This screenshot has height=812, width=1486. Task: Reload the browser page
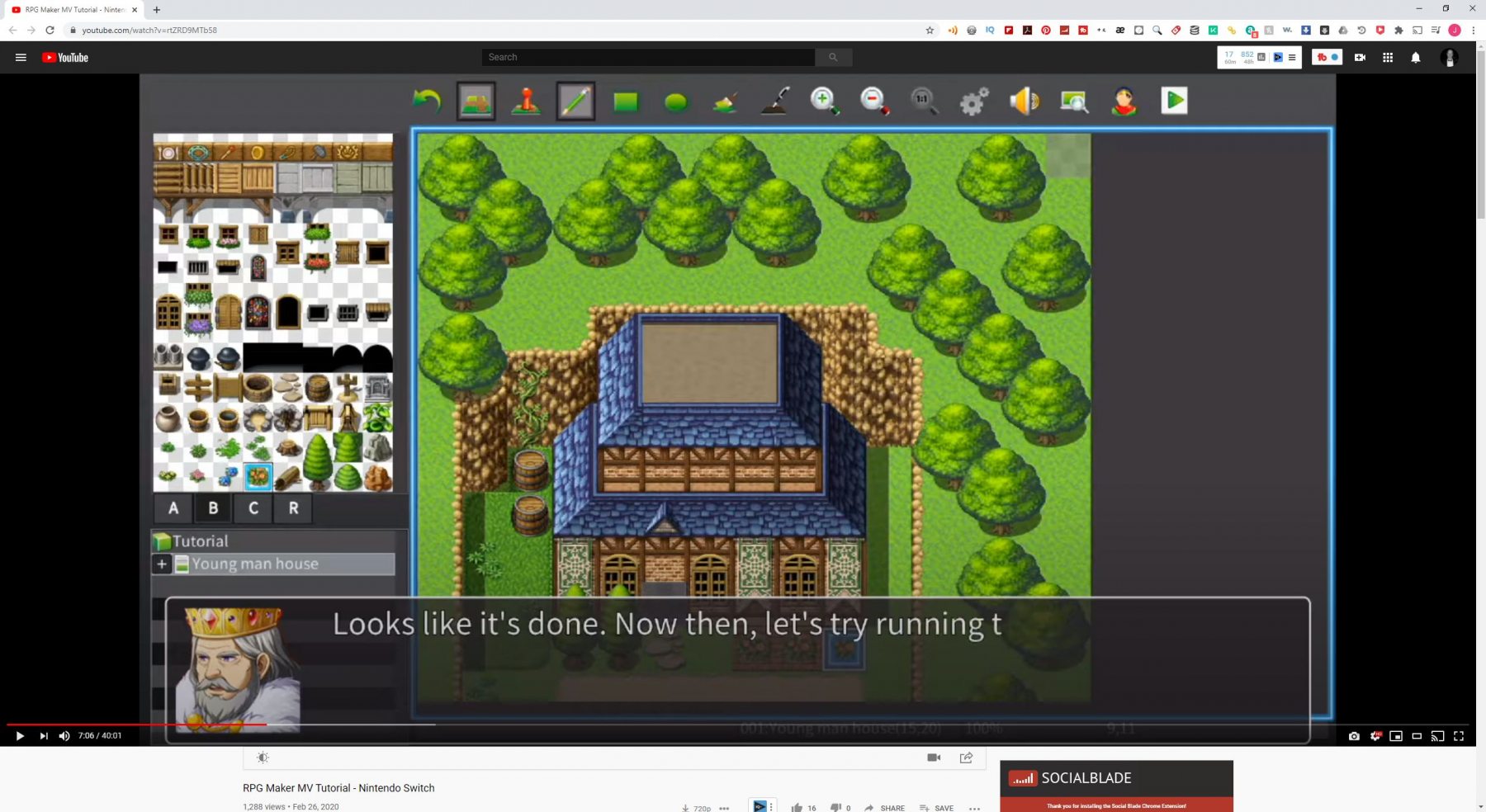tap(50, 31)
